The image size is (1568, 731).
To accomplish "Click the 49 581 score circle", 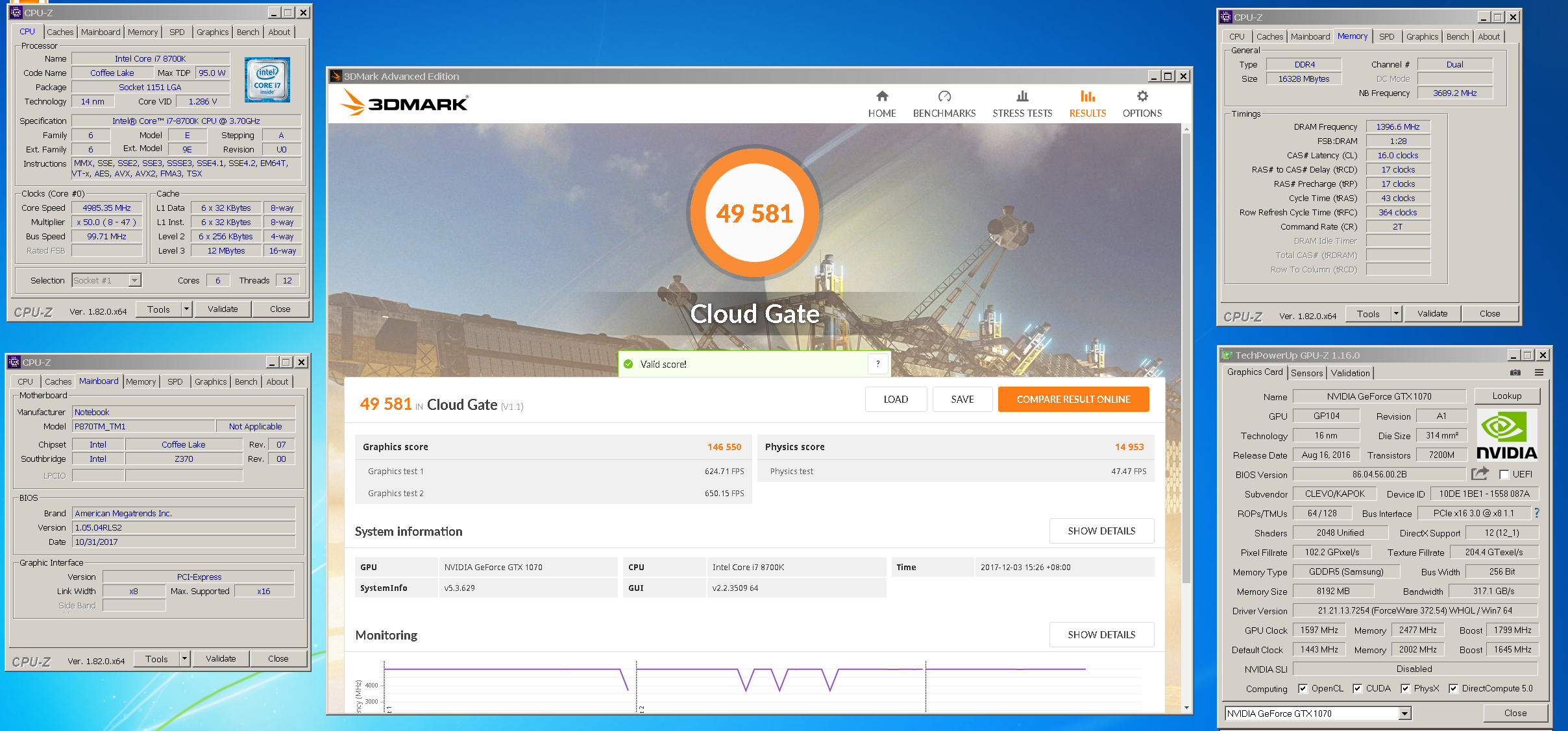I will click(754, 213).
